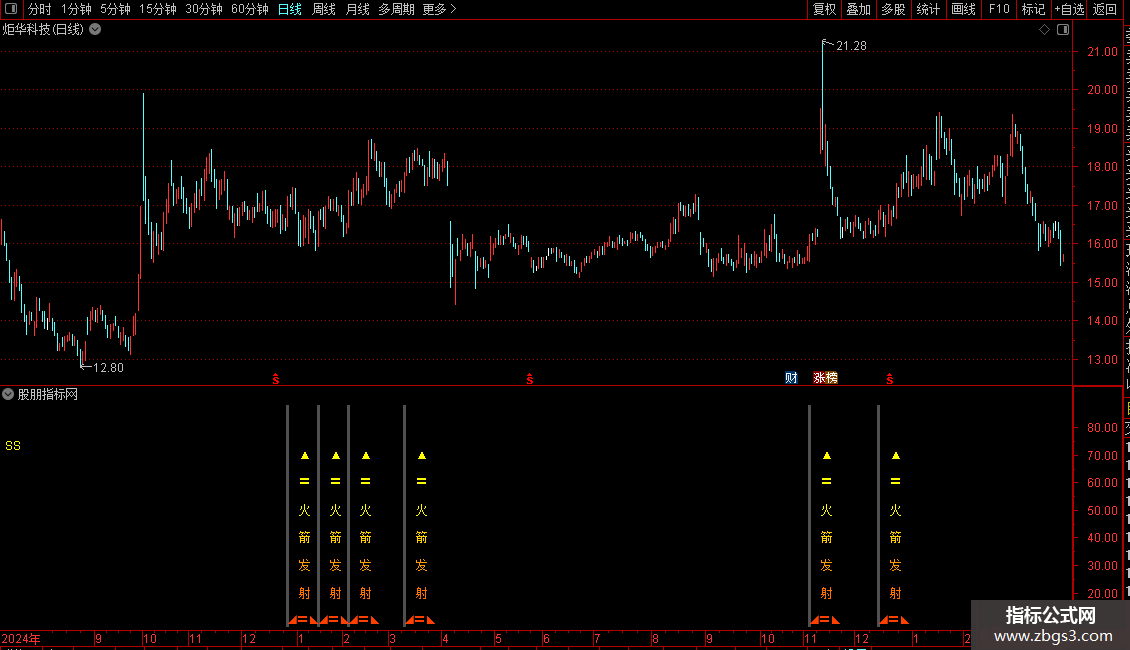Add stock via +自选 button
This screenshot has width=1130, height=650.
pos(1069,9)
